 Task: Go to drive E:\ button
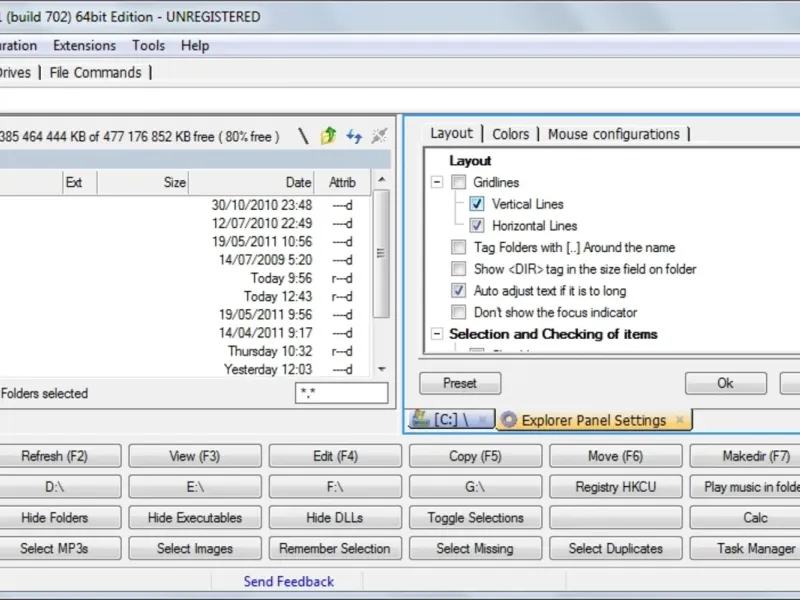(x=195, y=487)
